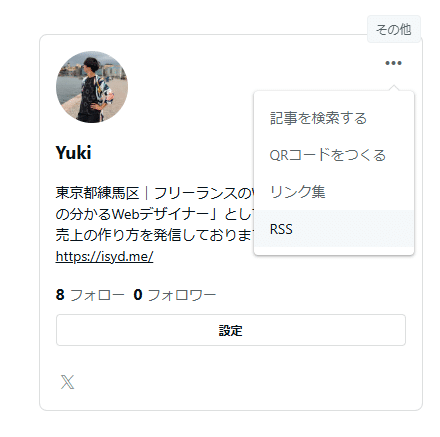Open the フォロー following list
Screen dimensions: 440x437
[97, 295]
